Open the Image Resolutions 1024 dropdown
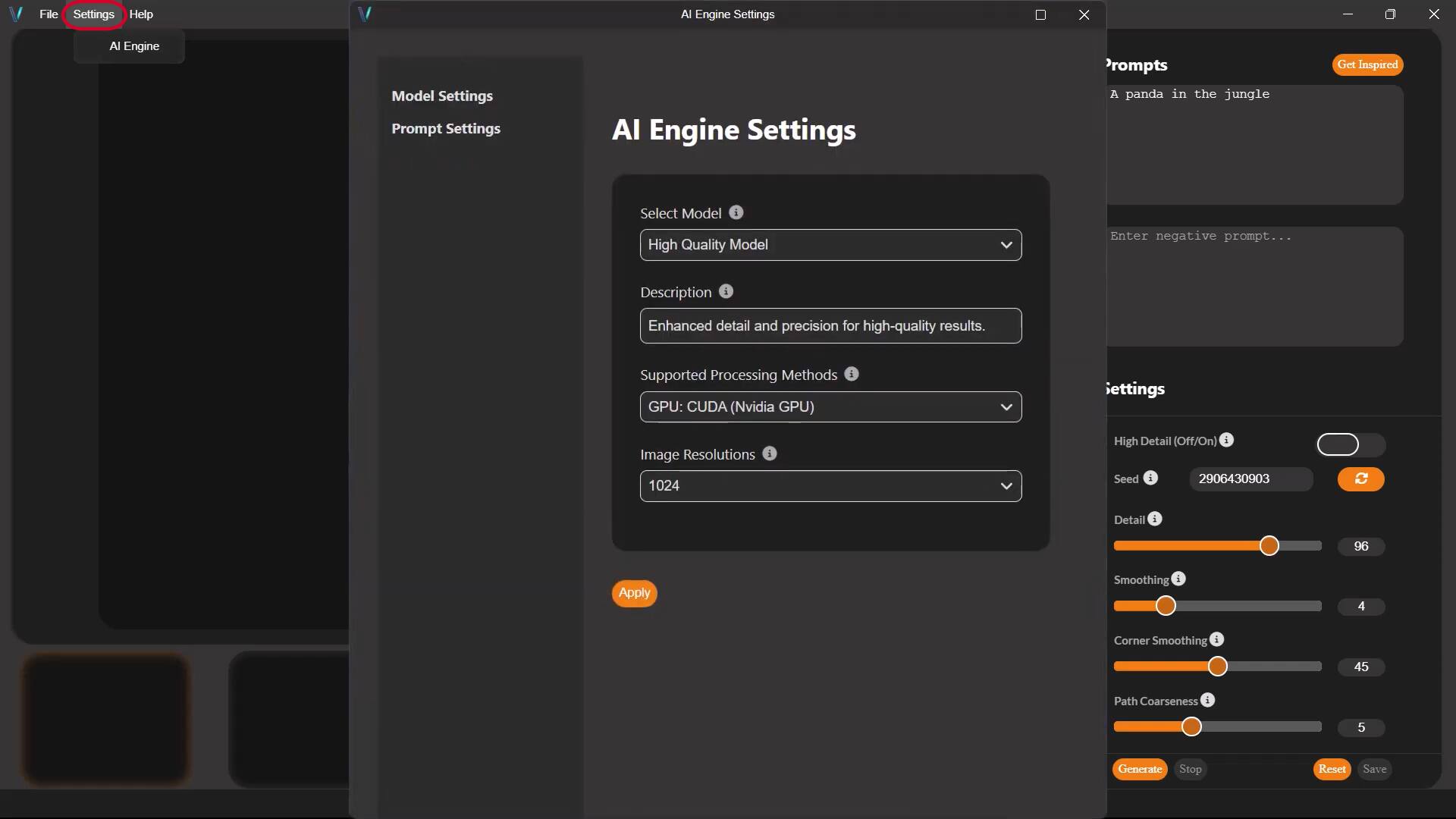The height and width of the screenshot is (819, 1456). (830, 486)
